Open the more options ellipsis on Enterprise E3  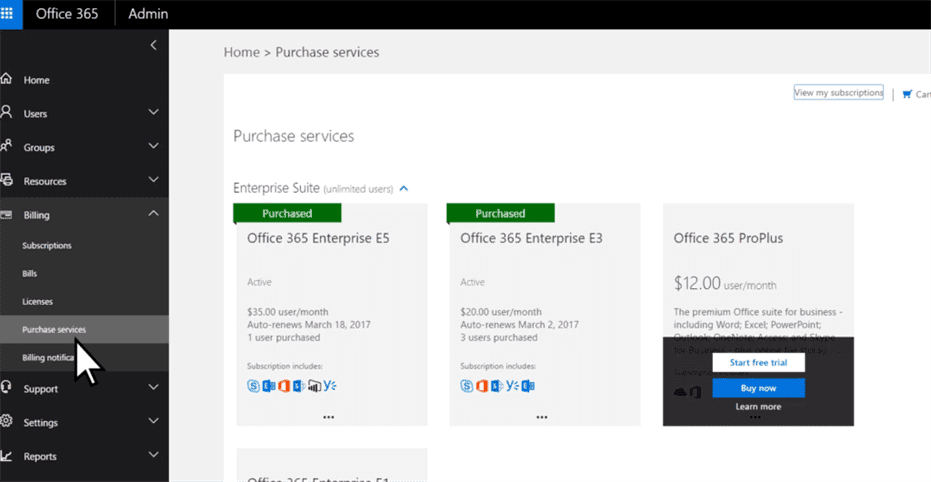(x=542, y=417)
